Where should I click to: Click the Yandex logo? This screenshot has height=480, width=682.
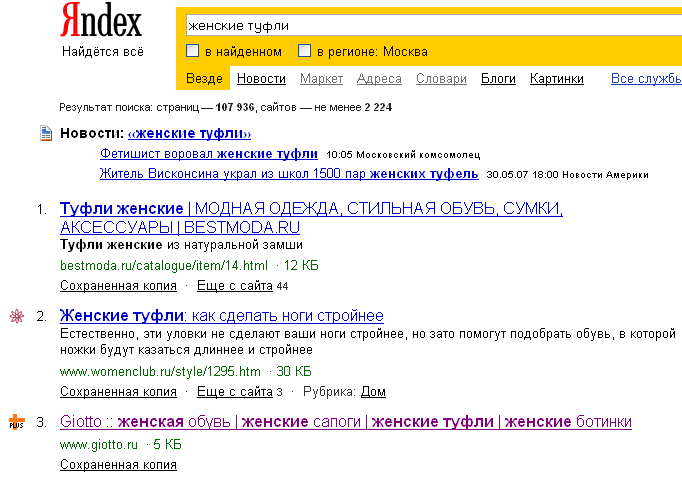click(x=101, y=20)
